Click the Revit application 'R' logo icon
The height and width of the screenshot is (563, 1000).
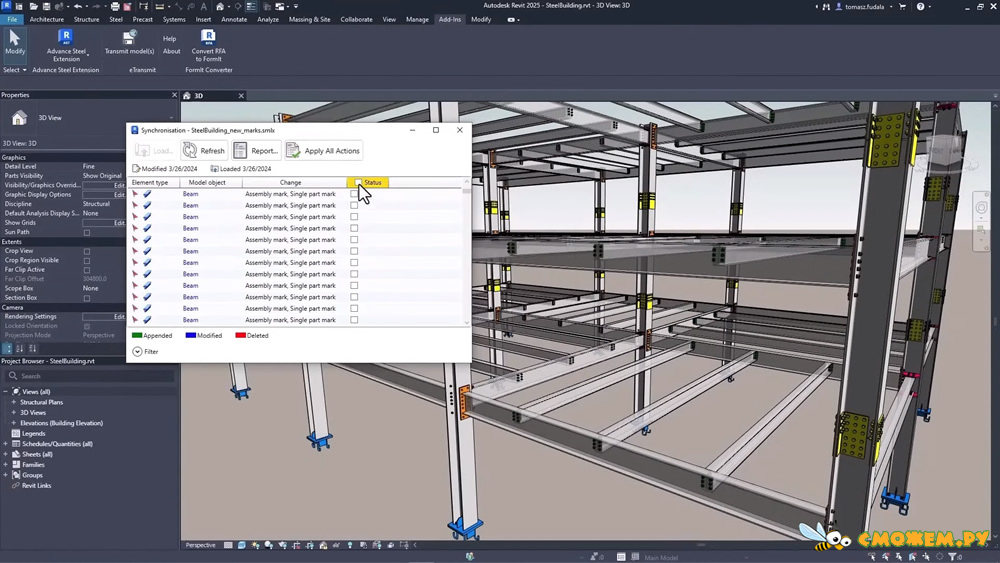point(6,6)
